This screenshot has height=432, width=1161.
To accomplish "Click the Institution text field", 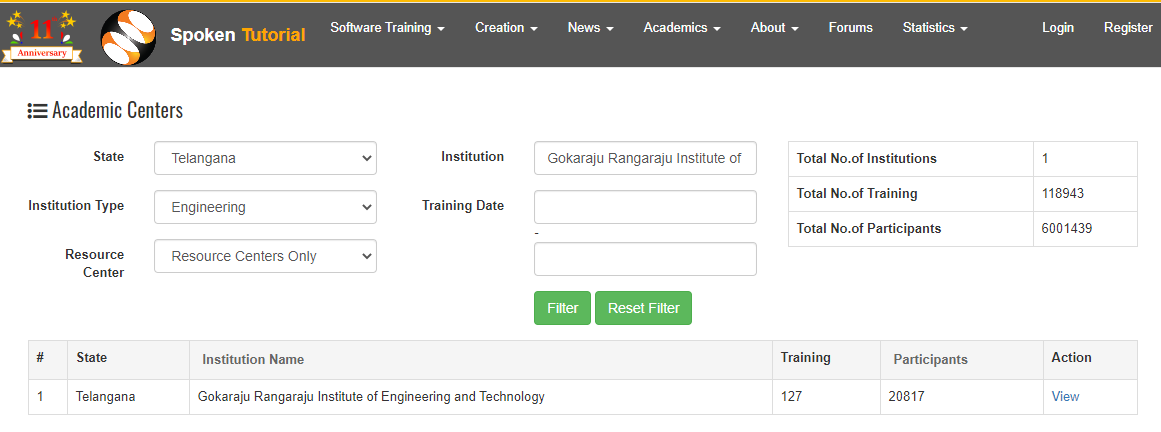I will [x=645, y=158].
